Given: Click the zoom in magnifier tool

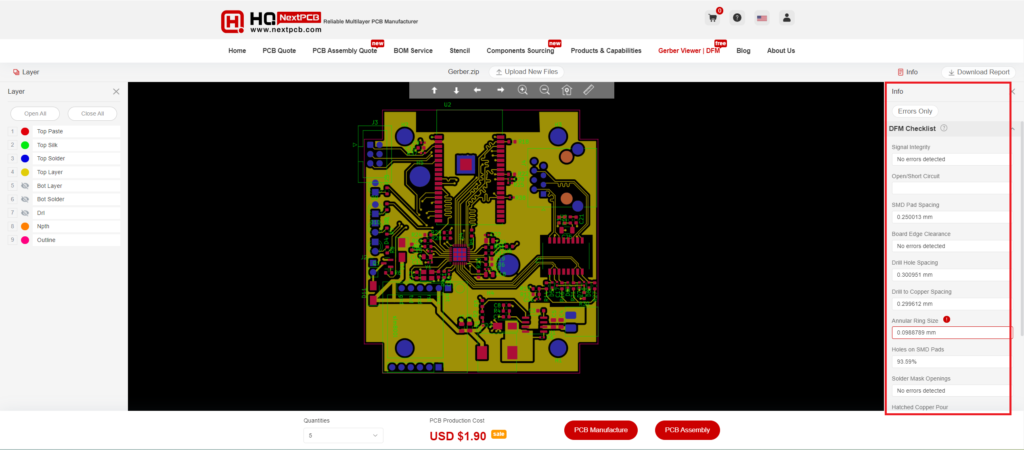Looking at the screenshot, I should pyautogui.click(x=522, y=90).
